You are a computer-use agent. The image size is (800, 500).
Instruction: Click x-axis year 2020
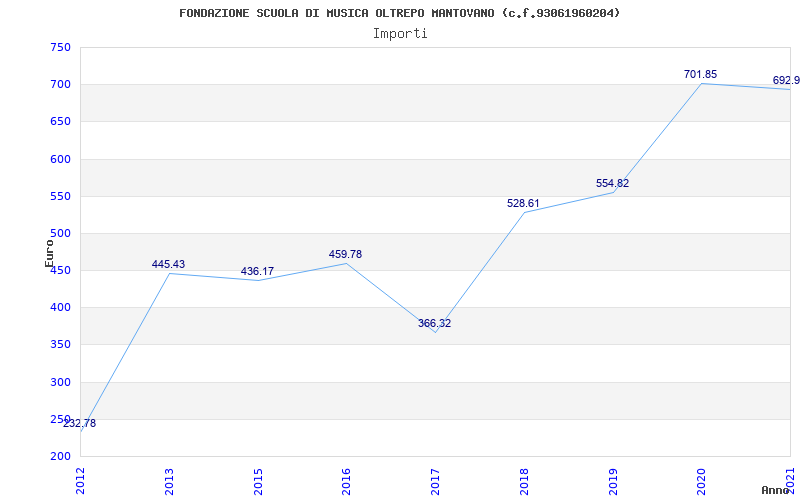702,480
